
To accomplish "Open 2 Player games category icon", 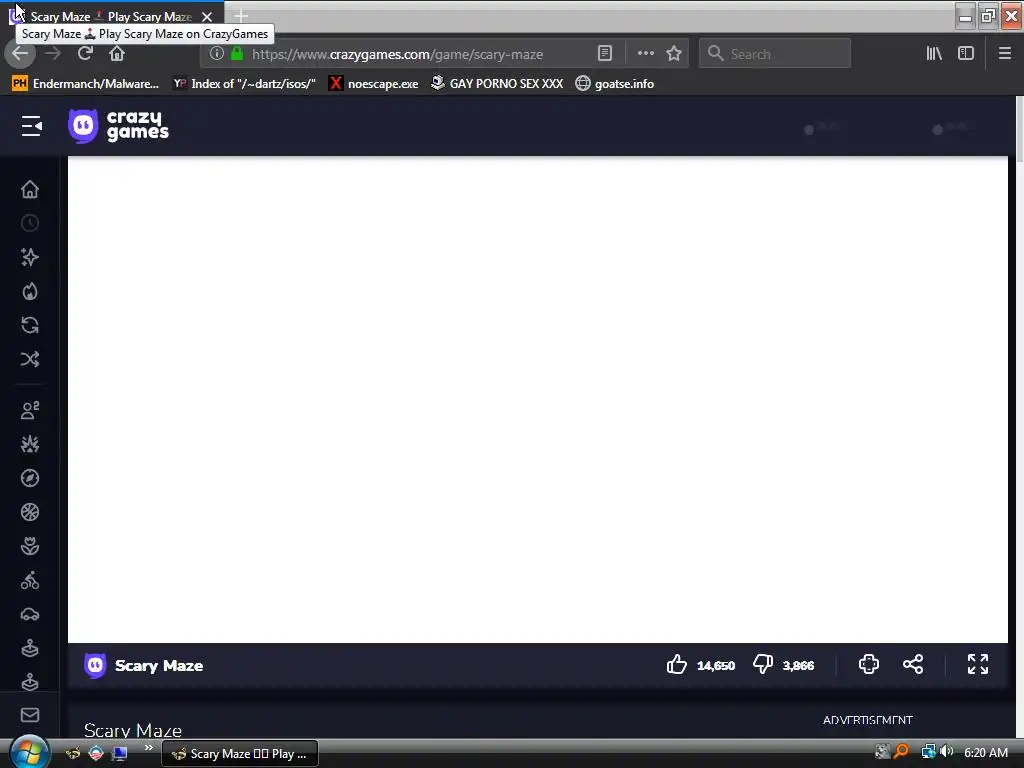I will click(30, 410).
